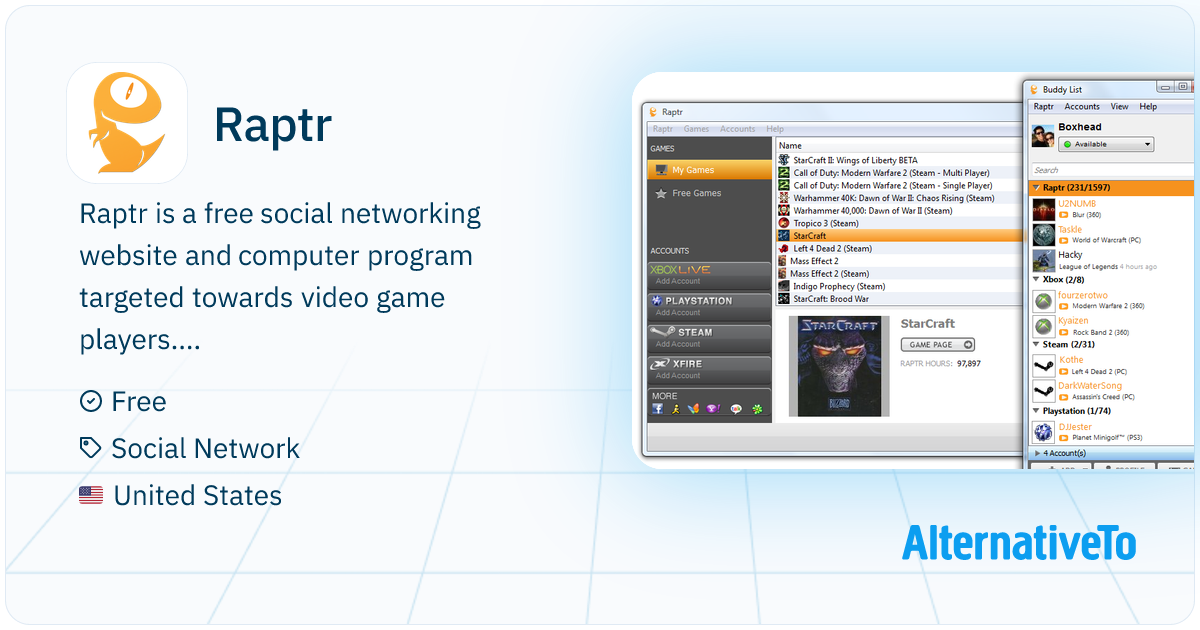Click Kothe's Steam avatar icon

pos(1044,365)
